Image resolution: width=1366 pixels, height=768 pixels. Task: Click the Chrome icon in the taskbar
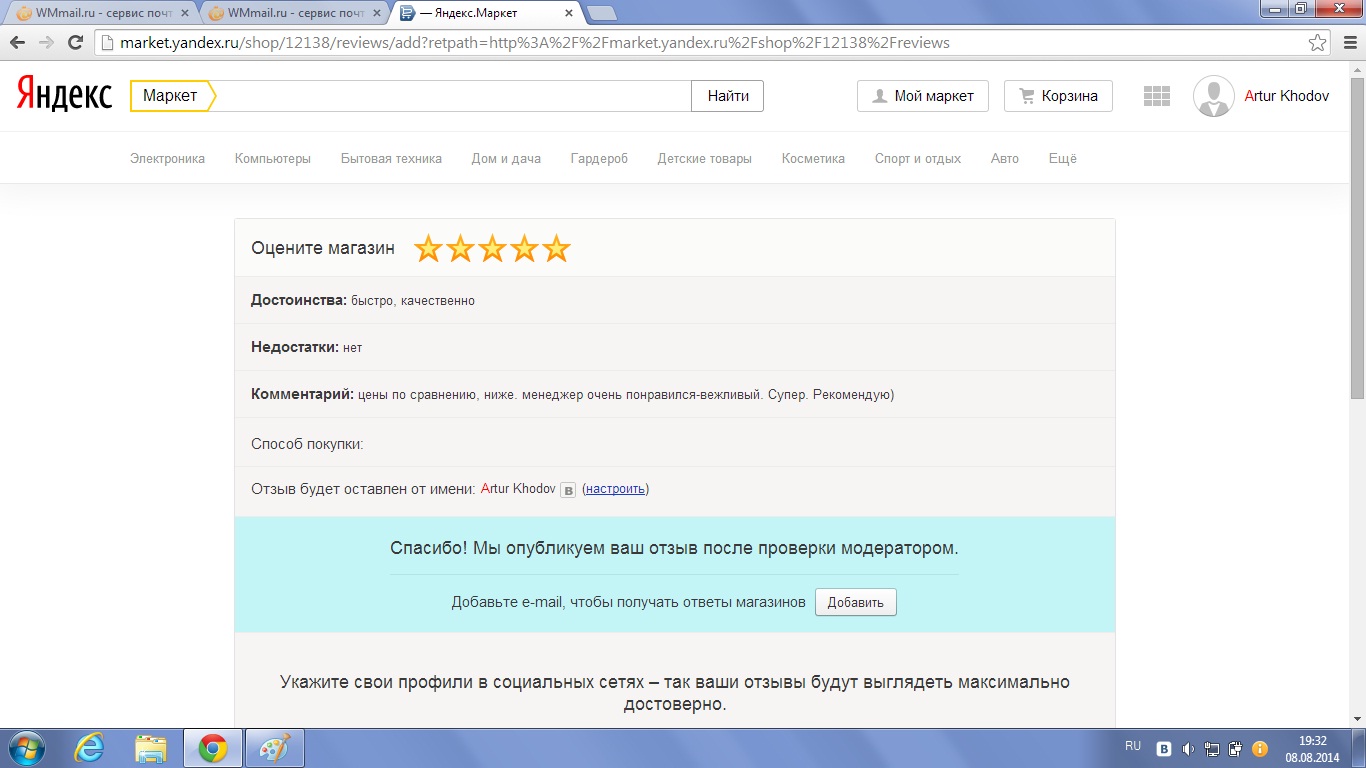(212, 748)
